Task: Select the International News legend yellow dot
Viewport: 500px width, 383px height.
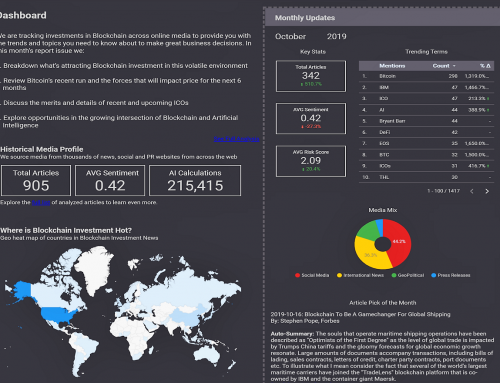Action: tap(339, 275)
